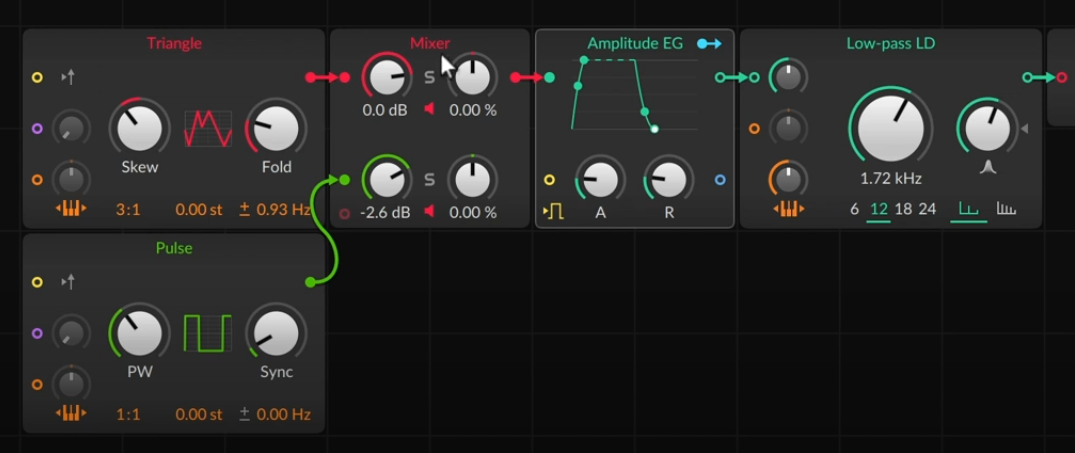The width and height of the screenshot is (1075, 453).
Task: Click the gate input icon in Amplitude EG
Action: tap(553, 211)
